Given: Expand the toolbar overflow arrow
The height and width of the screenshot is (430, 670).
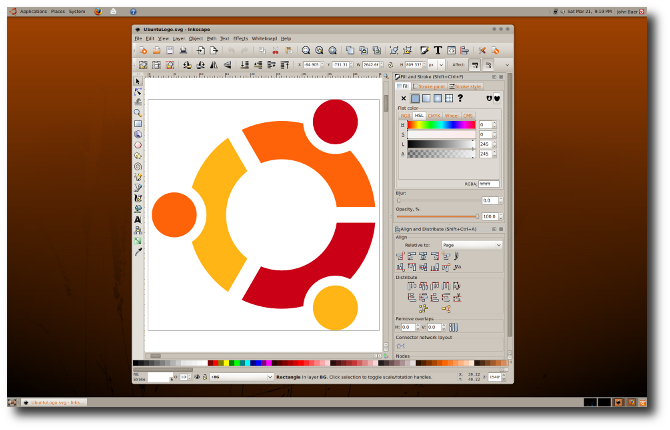Looking at the screenshot, I should point(507,65).
